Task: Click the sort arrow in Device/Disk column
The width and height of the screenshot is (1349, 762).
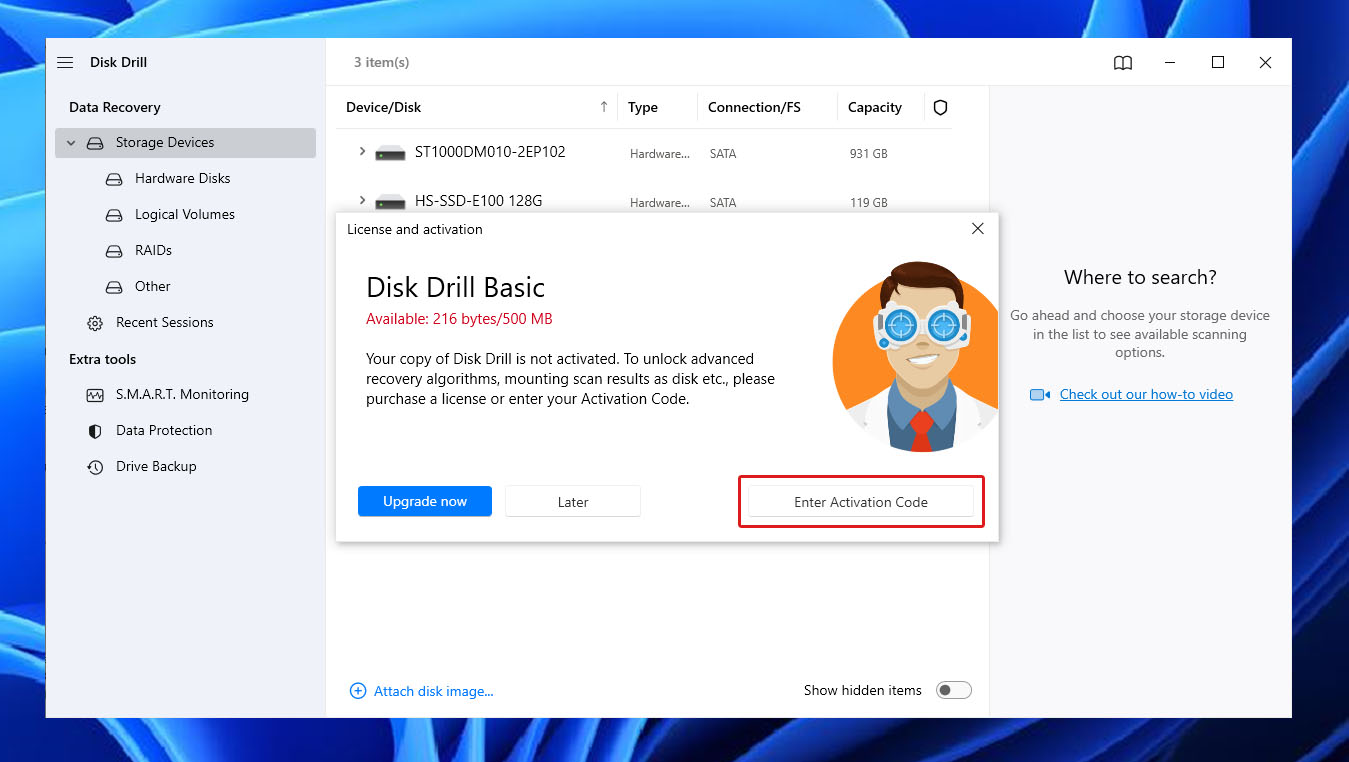Action: click(x=604, y=106)
